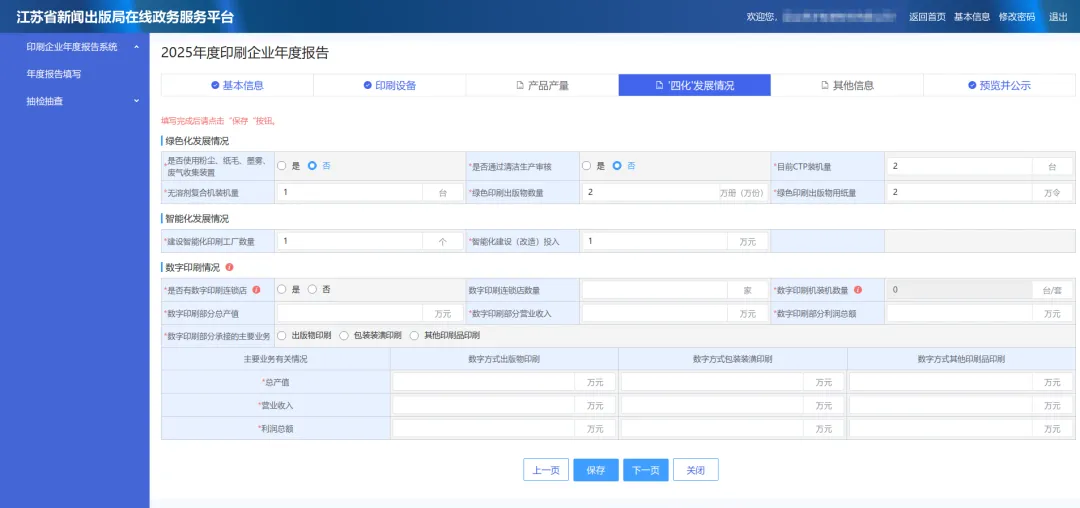Click 总产值 field under 数字方式其他印刷品印刷
This screenshot has height=508, width=1080.
click(x=941, y=382)
